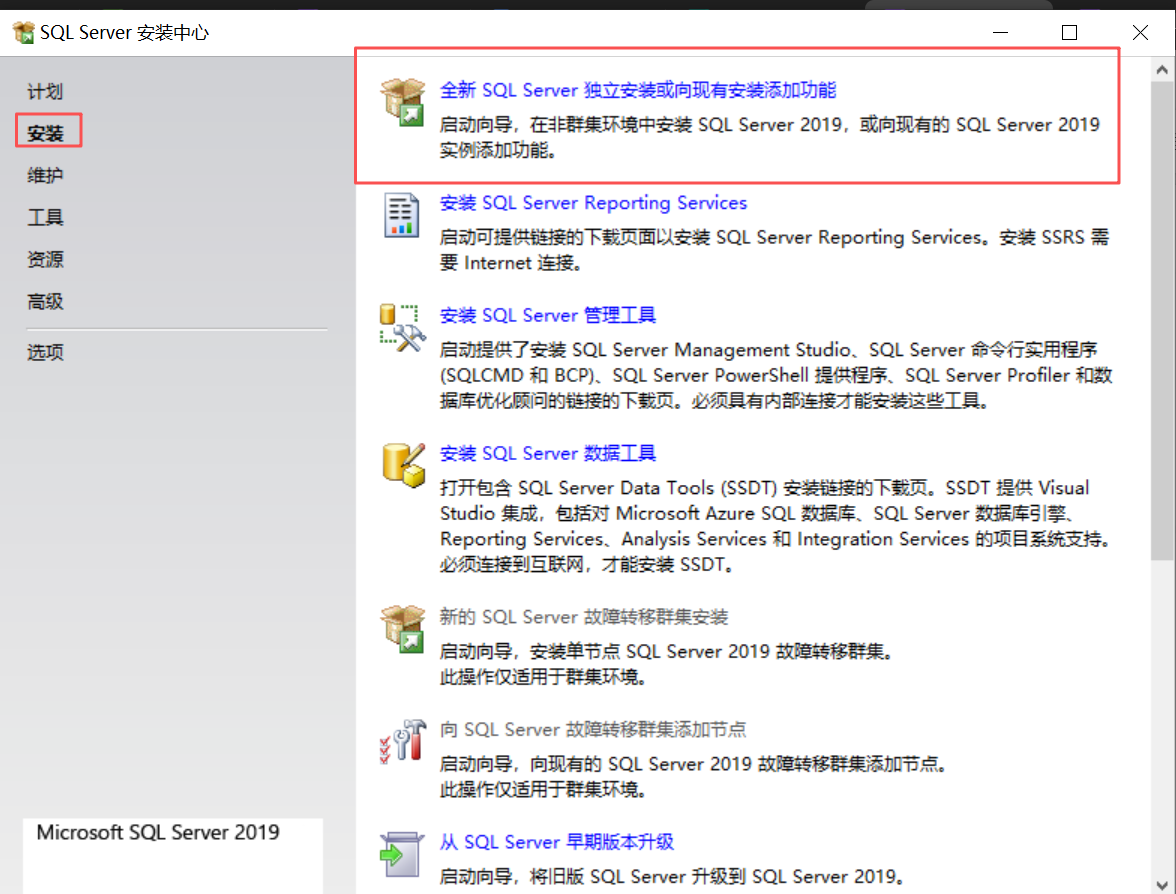Click the failover cluster installation box icon
This screenshot has width=1176, height=894.
[403, 629]
